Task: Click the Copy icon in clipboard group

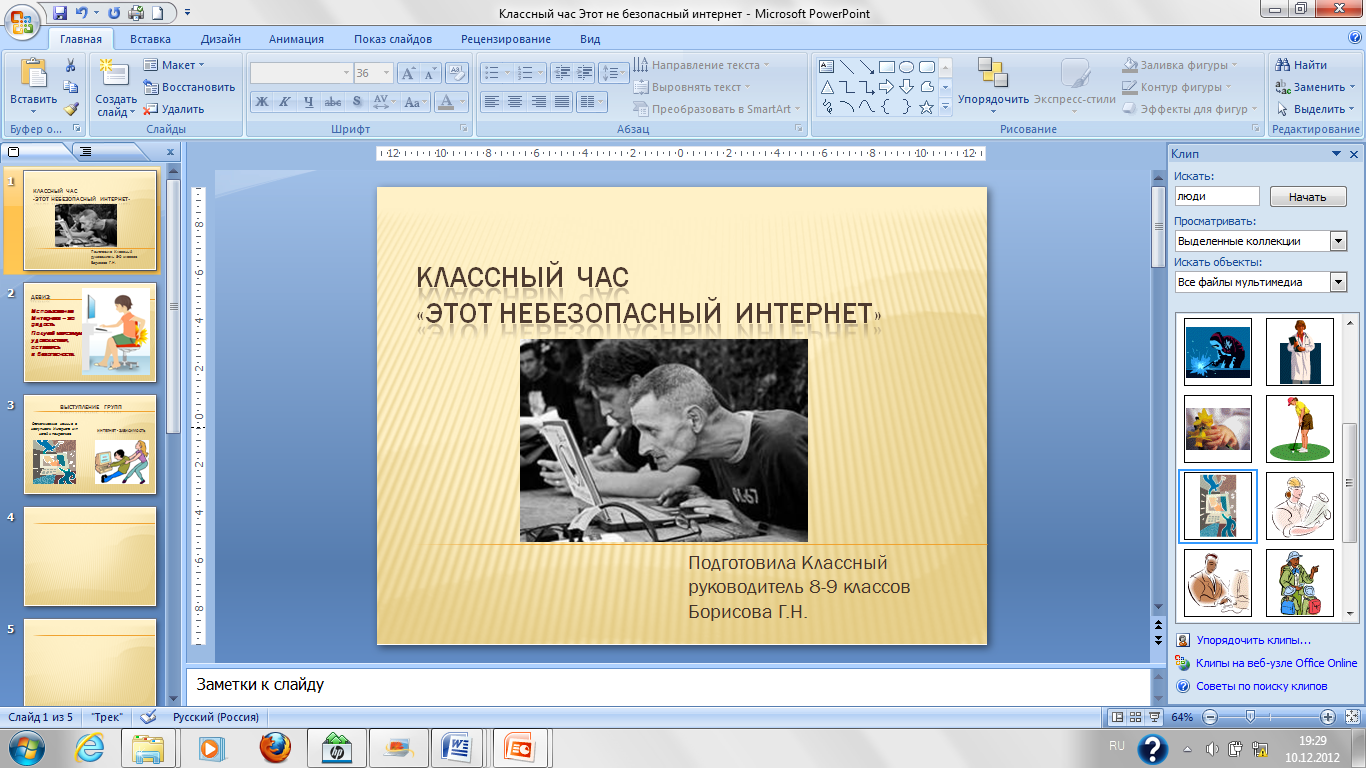Action: [x=71, y=87]
